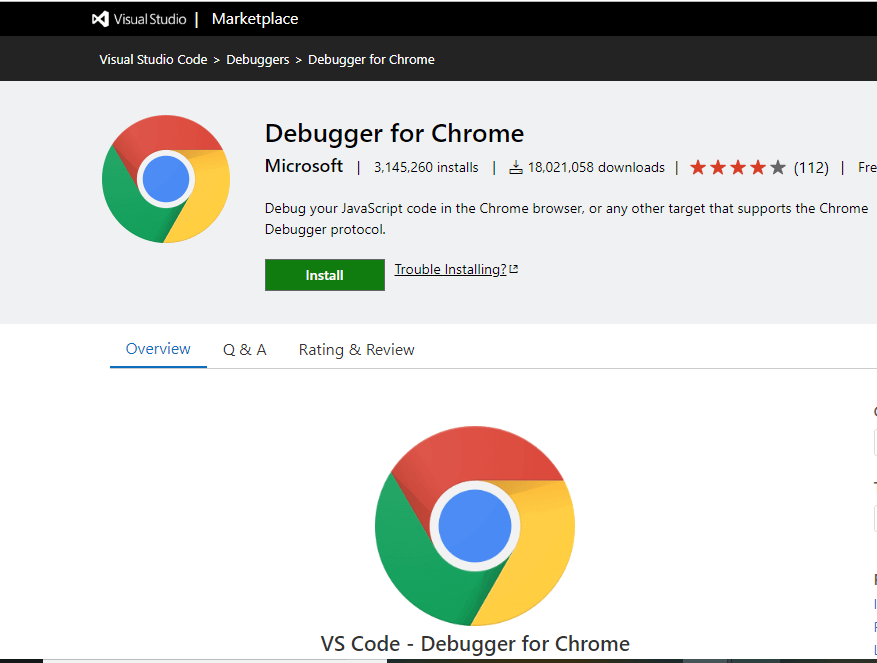Go to Visual Studio Code breadcrumb
The image size is (877, 663).
[x=153, y=59]
